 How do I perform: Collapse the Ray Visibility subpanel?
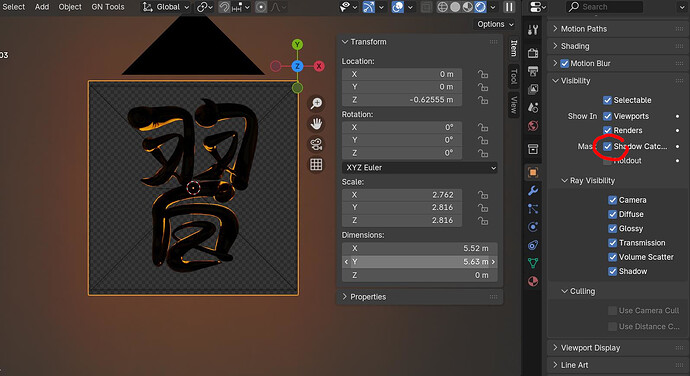point(592,181)
